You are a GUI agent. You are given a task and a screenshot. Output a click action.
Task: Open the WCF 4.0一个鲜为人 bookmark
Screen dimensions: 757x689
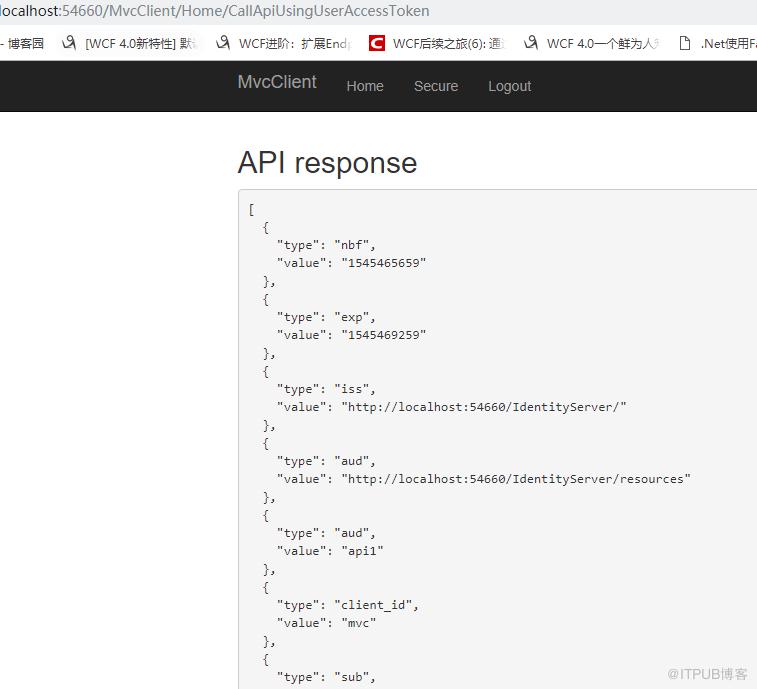tap(603, 43)
